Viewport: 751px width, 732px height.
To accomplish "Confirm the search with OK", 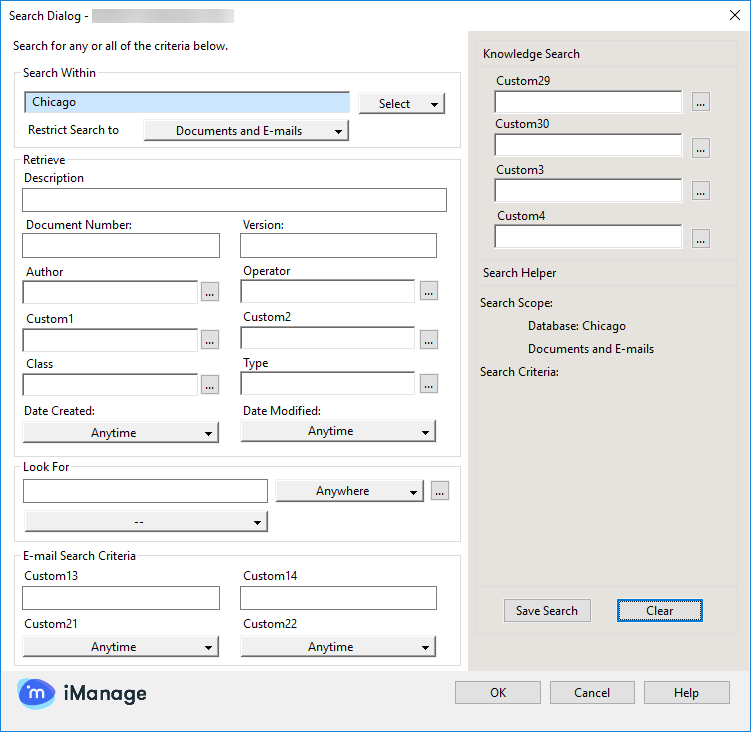I will [x=497, y=693].
